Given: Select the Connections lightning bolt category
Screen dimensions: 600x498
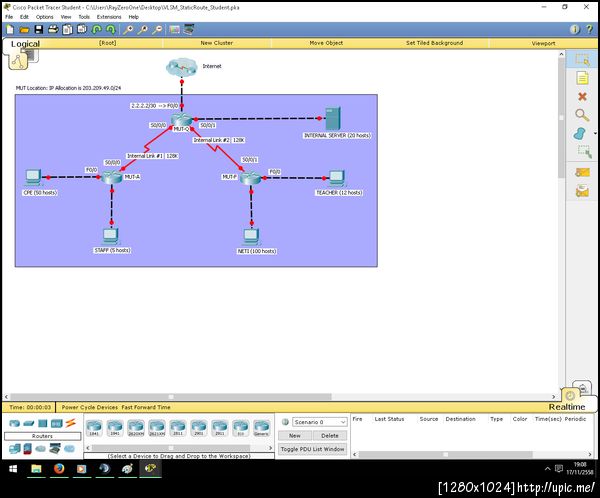Looking at the screenshot, I should pos(70,423).
